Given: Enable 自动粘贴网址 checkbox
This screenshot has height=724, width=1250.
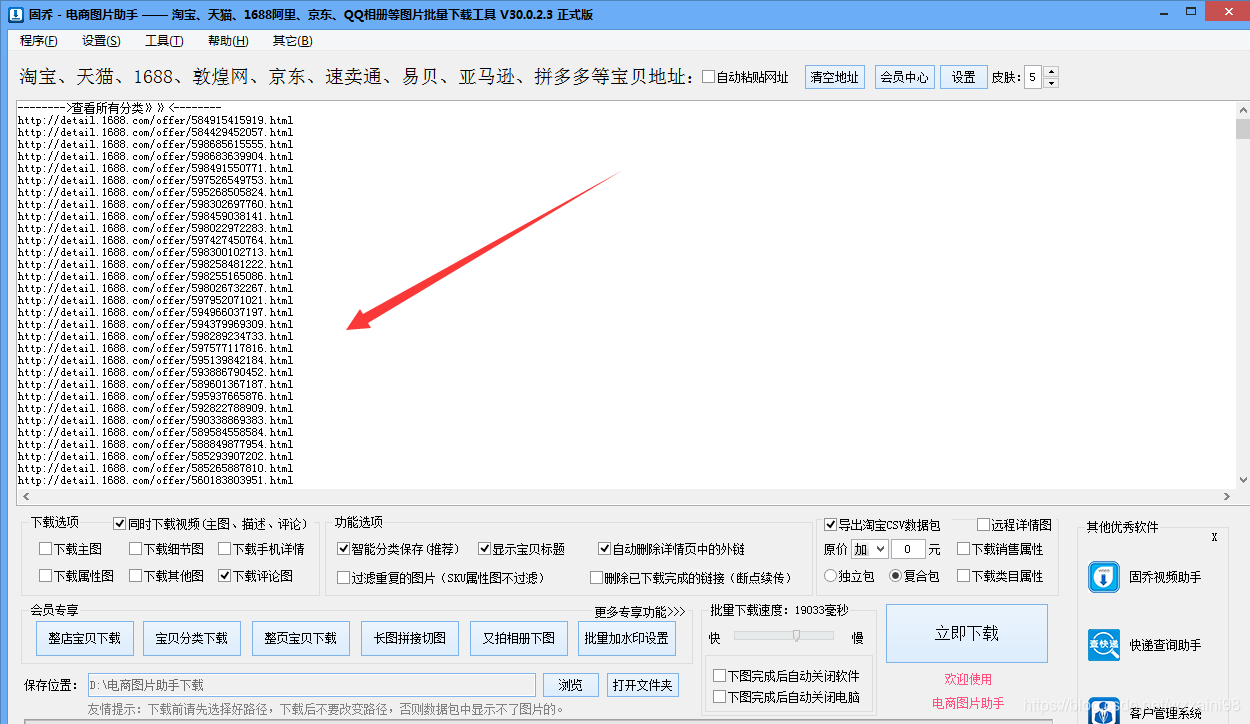Looking at the screenshot, I should [709, 77].
